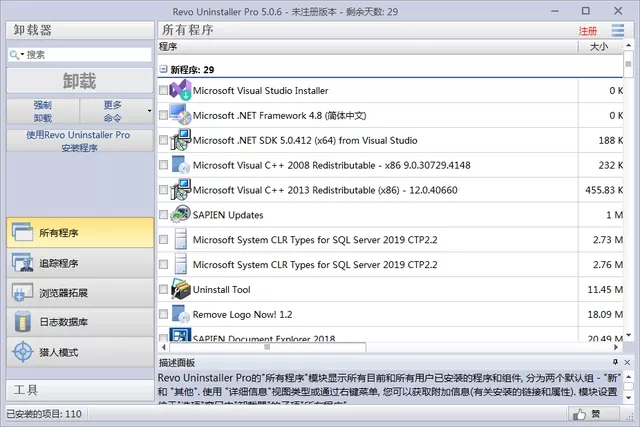
Task: Click the Microsoft Visual Studio Installer icon
Action: click(180, 90)
